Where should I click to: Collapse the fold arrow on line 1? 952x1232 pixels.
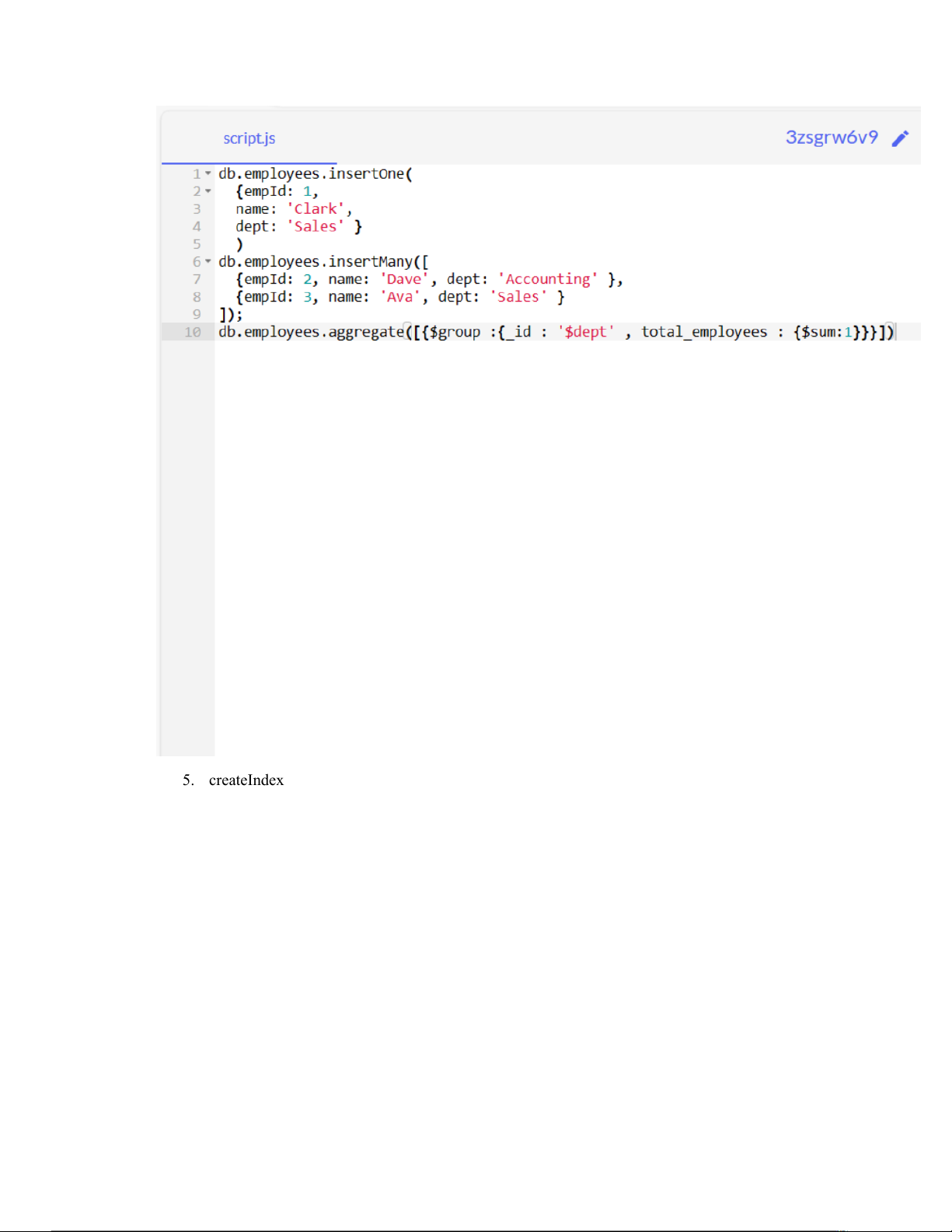click(208, 173)
